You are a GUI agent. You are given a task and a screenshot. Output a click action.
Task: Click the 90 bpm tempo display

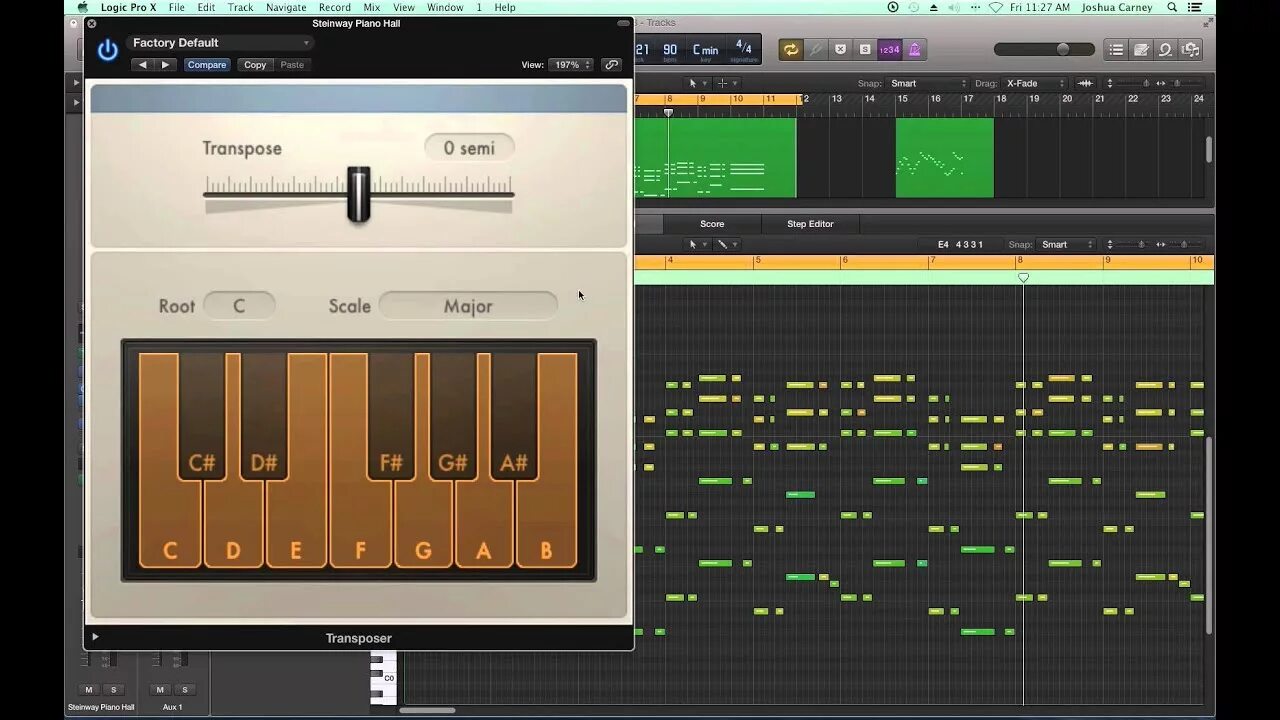[x=670, y=50]
